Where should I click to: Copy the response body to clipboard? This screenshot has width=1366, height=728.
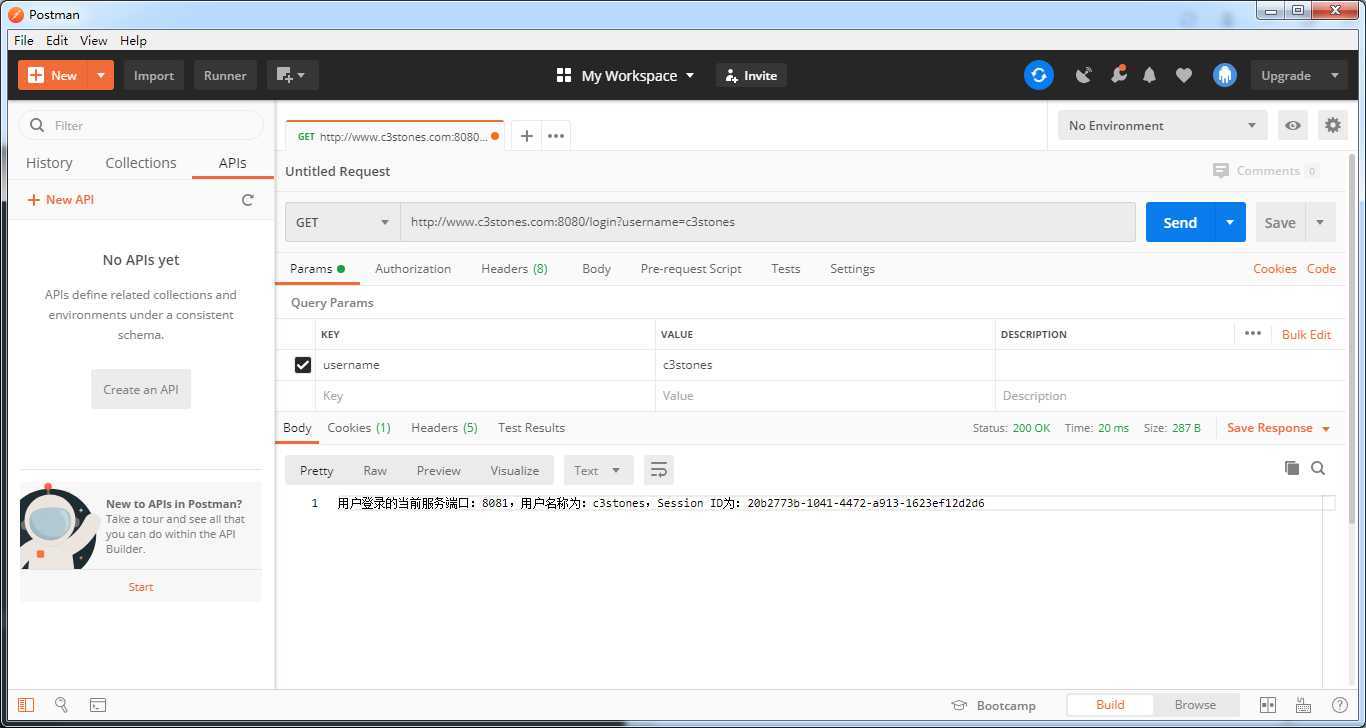pos(1291,468)
